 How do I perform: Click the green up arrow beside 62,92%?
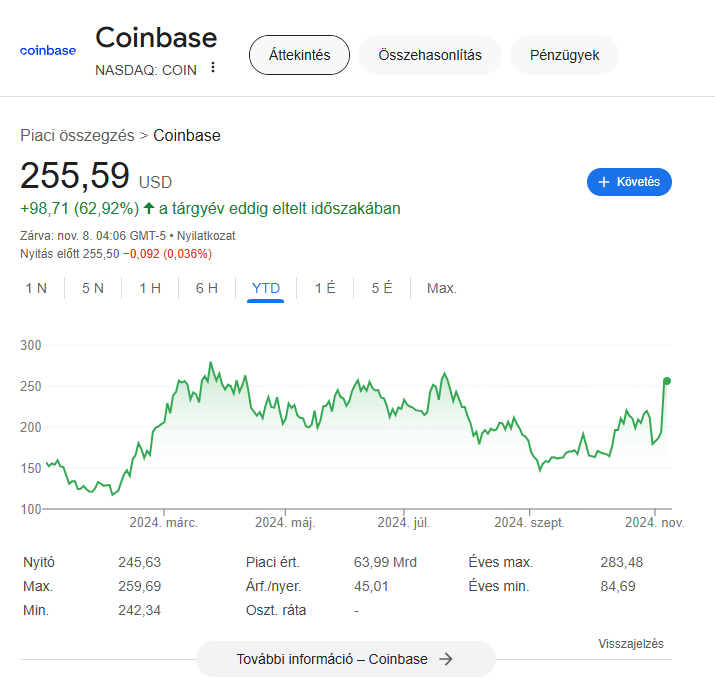(149, 208)
